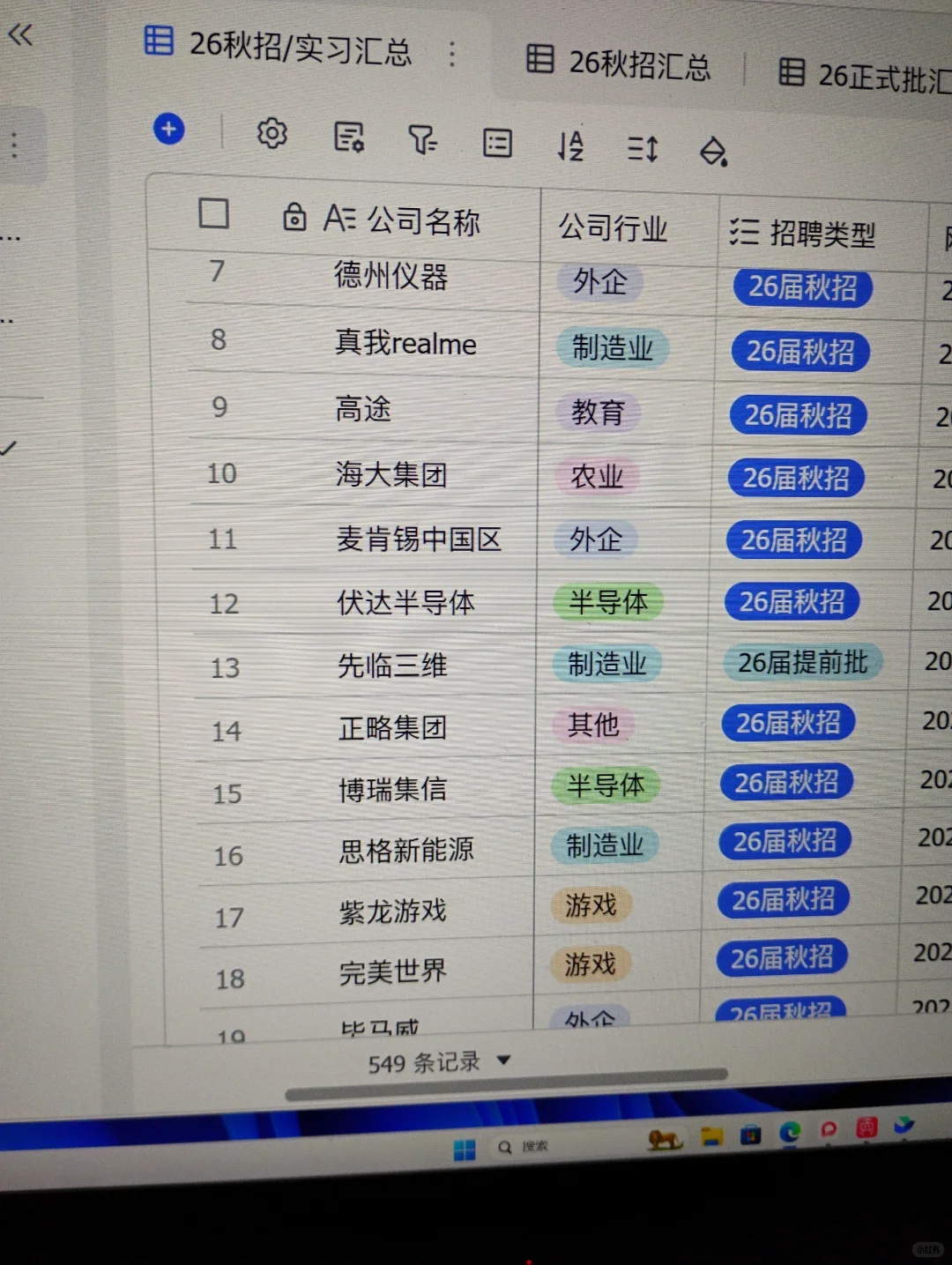Open three-dot menu beside 26秋招/实习汇总 tab
Viewport: 952px width, 1265px height.
[452, 55]
